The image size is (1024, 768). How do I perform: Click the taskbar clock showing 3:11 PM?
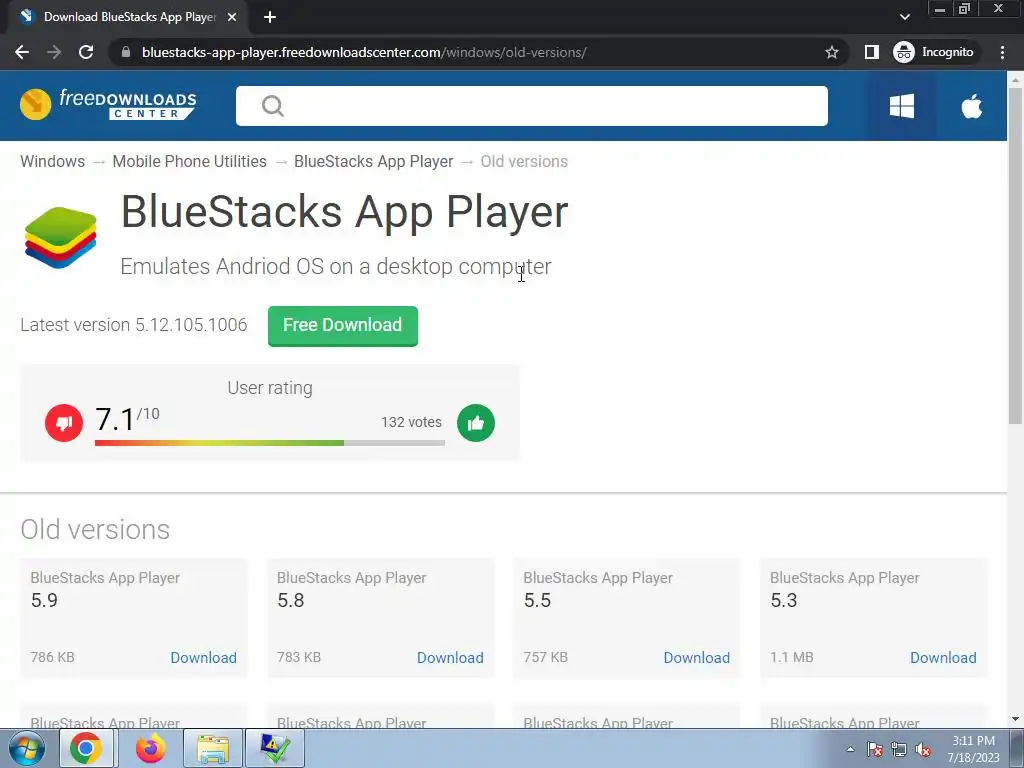coord(974,748)
